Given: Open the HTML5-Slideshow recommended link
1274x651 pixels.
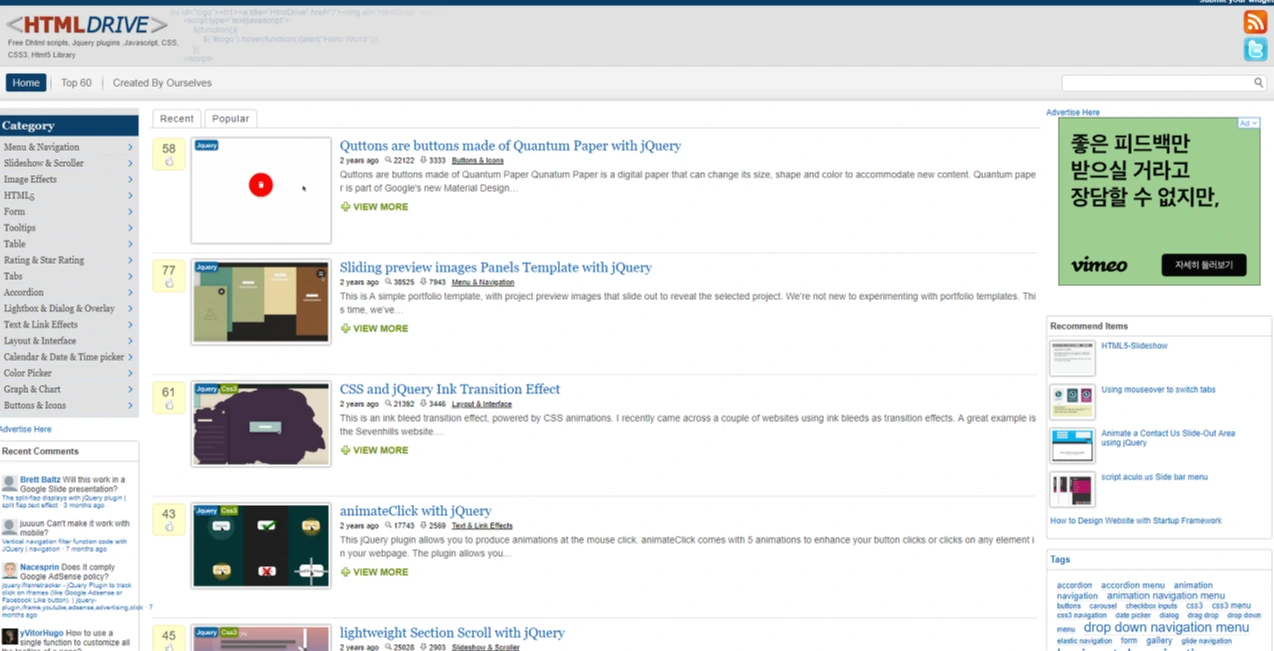Looking at the screenshot, I should [1134, 346].
